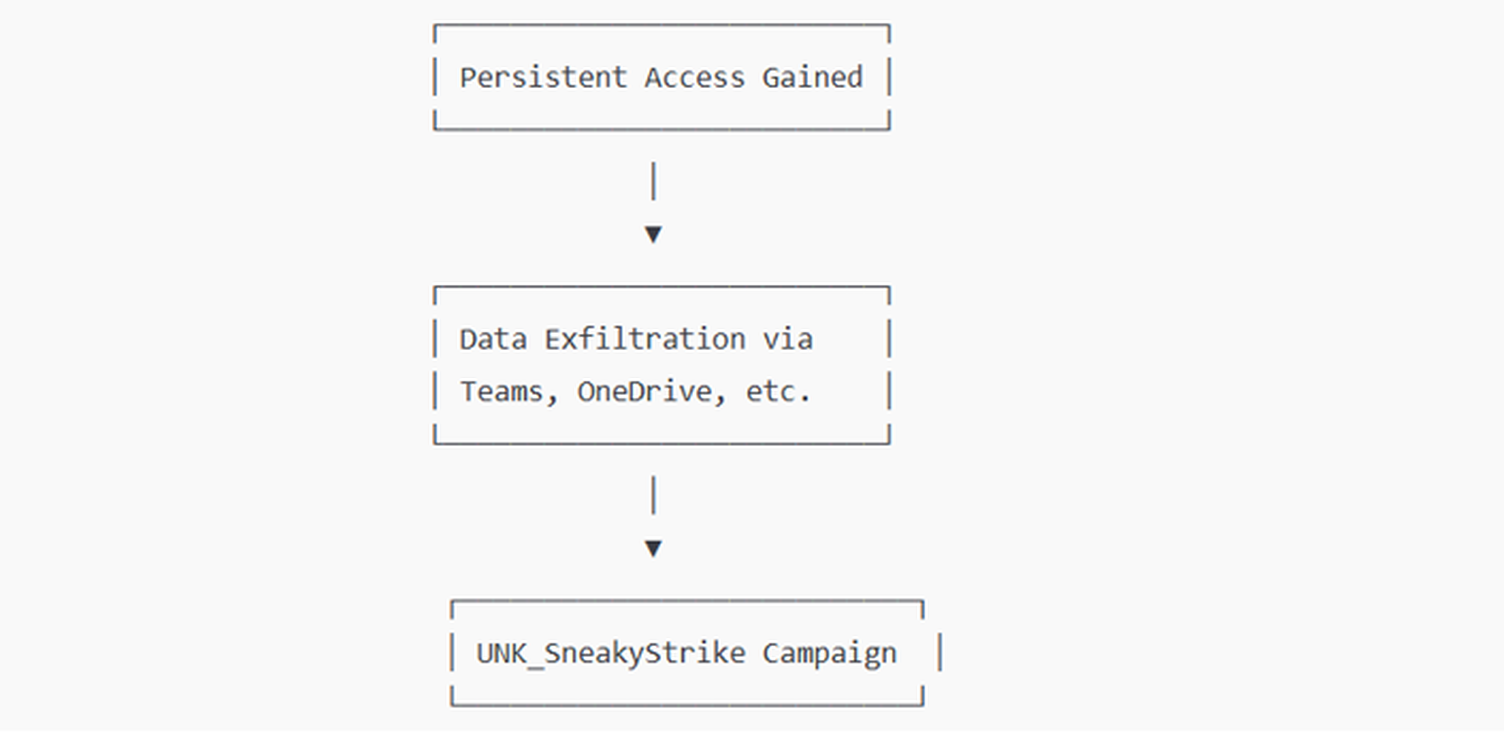Click the arrowhead above the UNK_SneakyStrike box
This screenshot has width=1504, height=735.
click(x=653, y=549)
